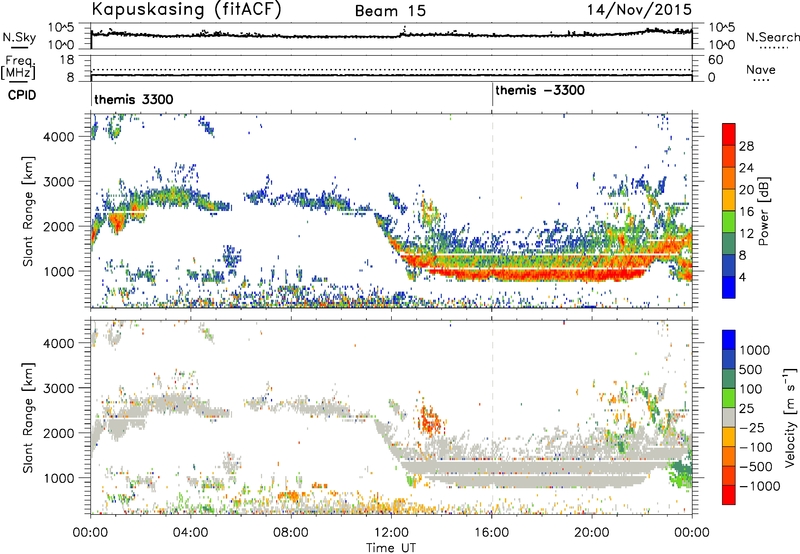Viewport: 800px width, 554px height.
Task: Select the '16:00' time axis label
Action: 491,533
